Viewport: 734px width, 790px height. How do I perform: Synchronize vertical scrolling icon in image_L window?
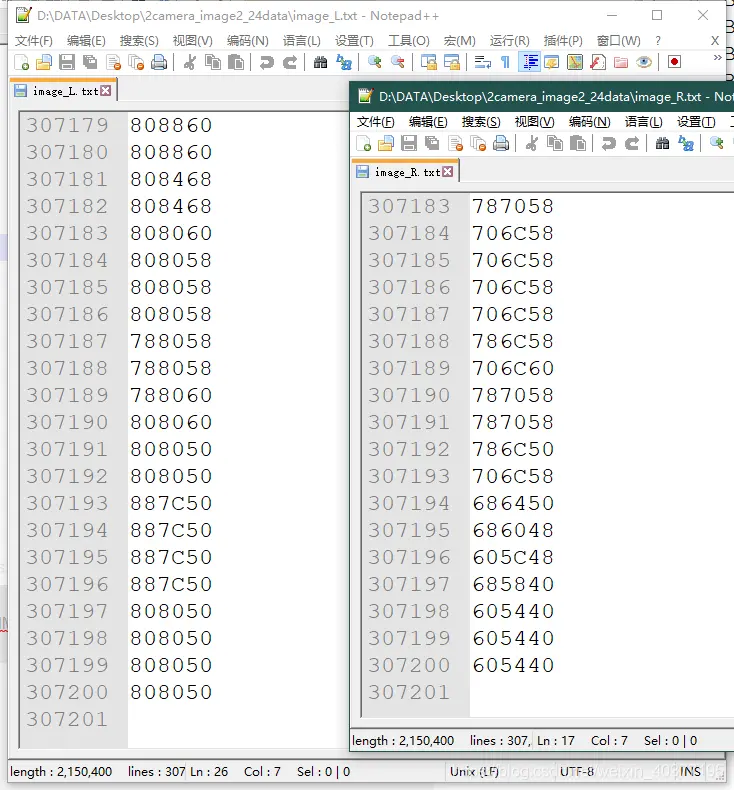[428, 62]
